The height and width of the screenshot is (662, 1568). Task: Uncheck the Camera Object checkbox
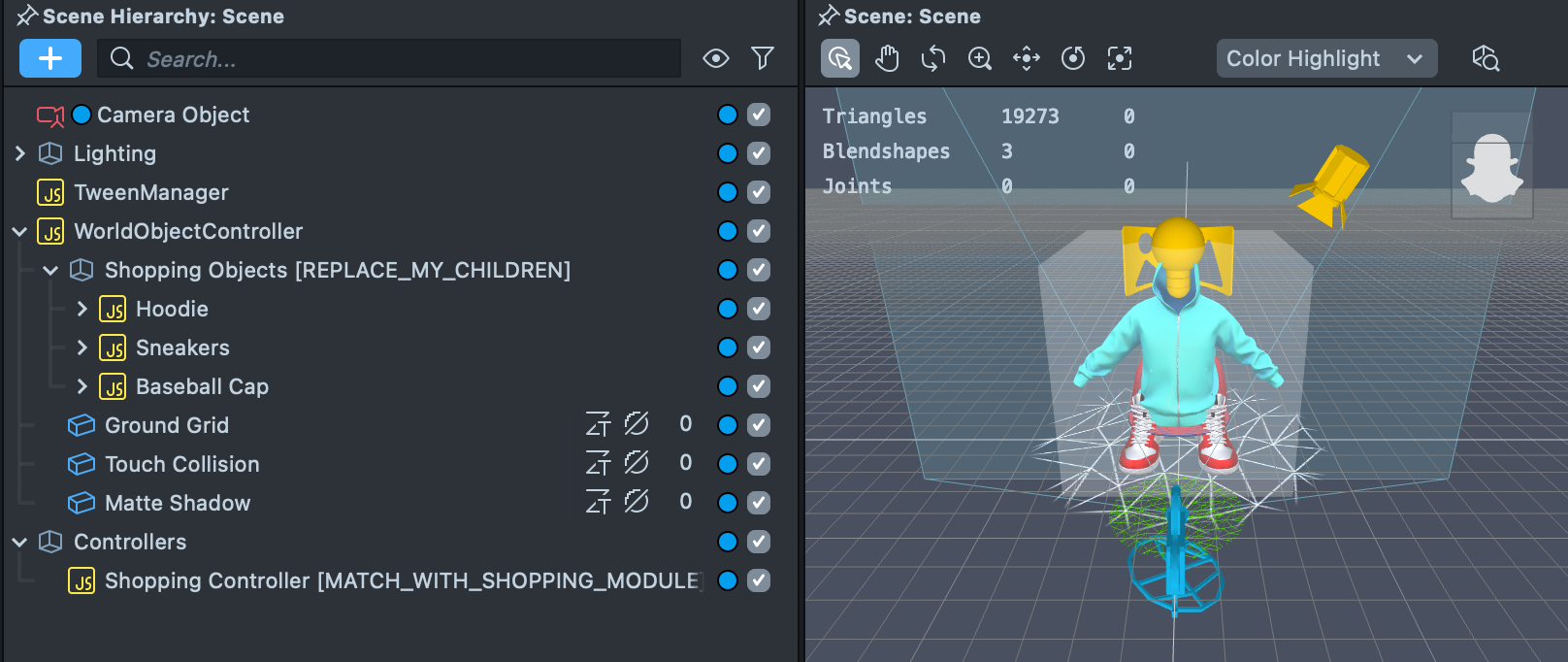pos(759,115)
